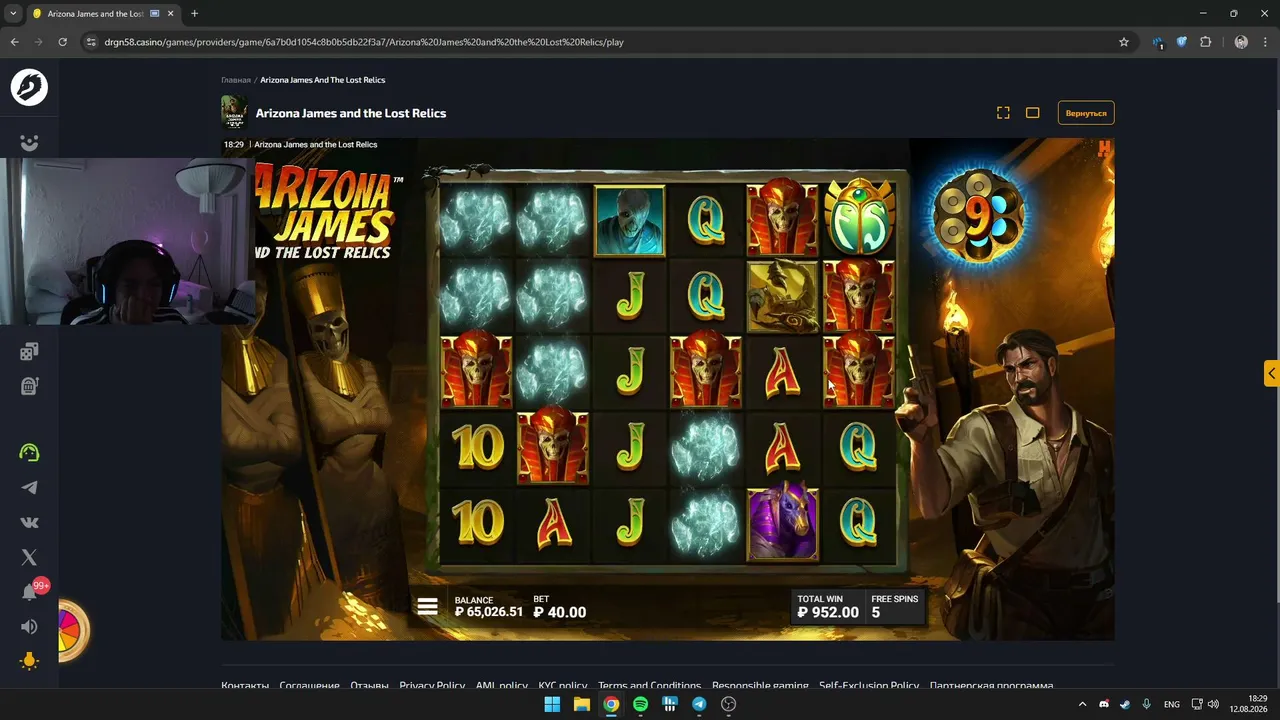Click the Free Spins counter 5

(x=876, y=612)
